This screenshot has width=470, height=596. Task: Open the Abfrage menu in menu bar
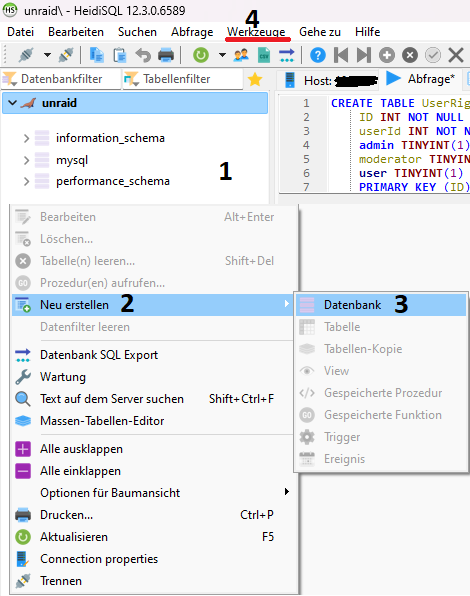tap(192, 32)
